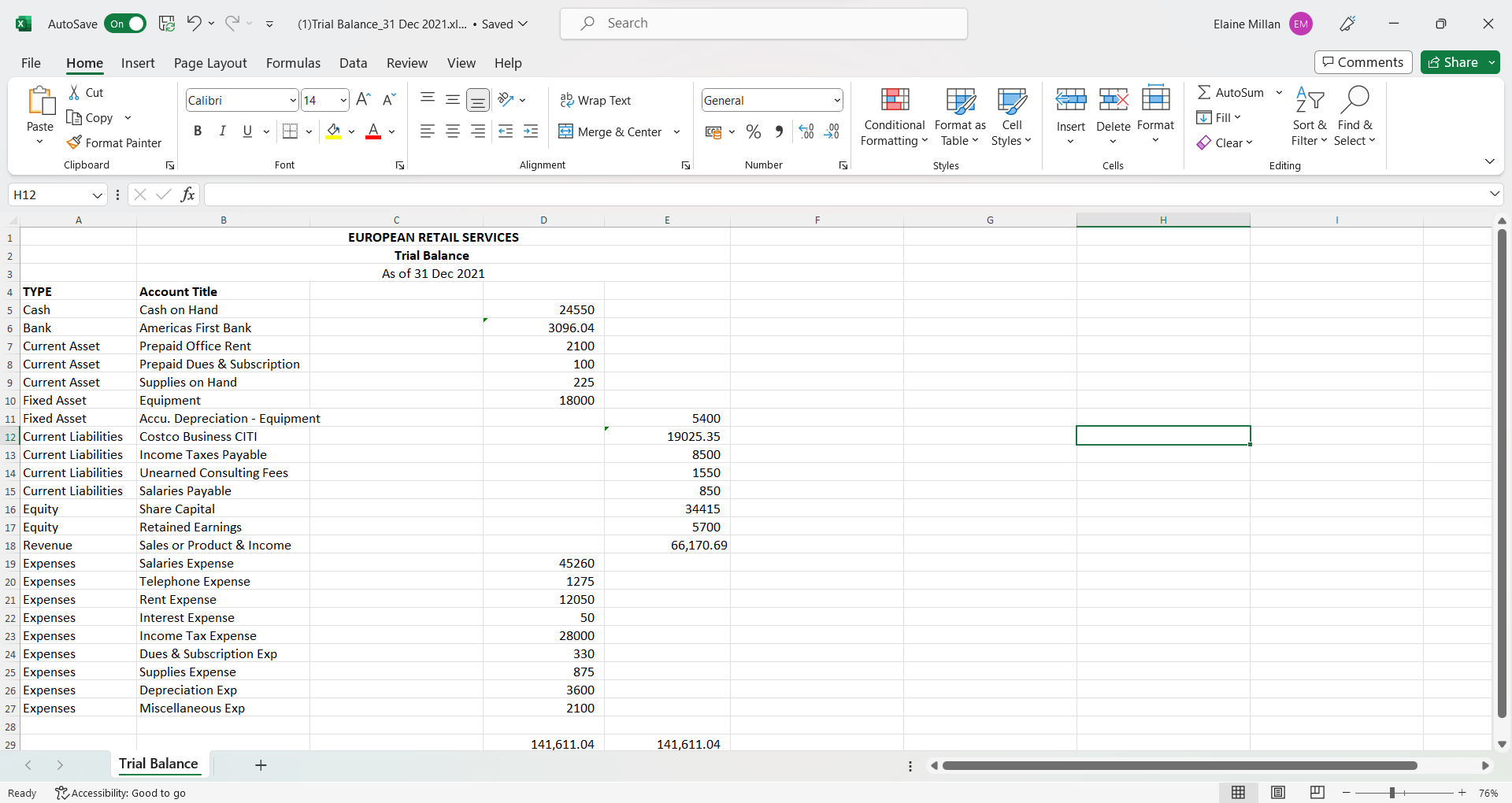
Task: Toggle Merge & Center
Action: (x=611, y=131)
